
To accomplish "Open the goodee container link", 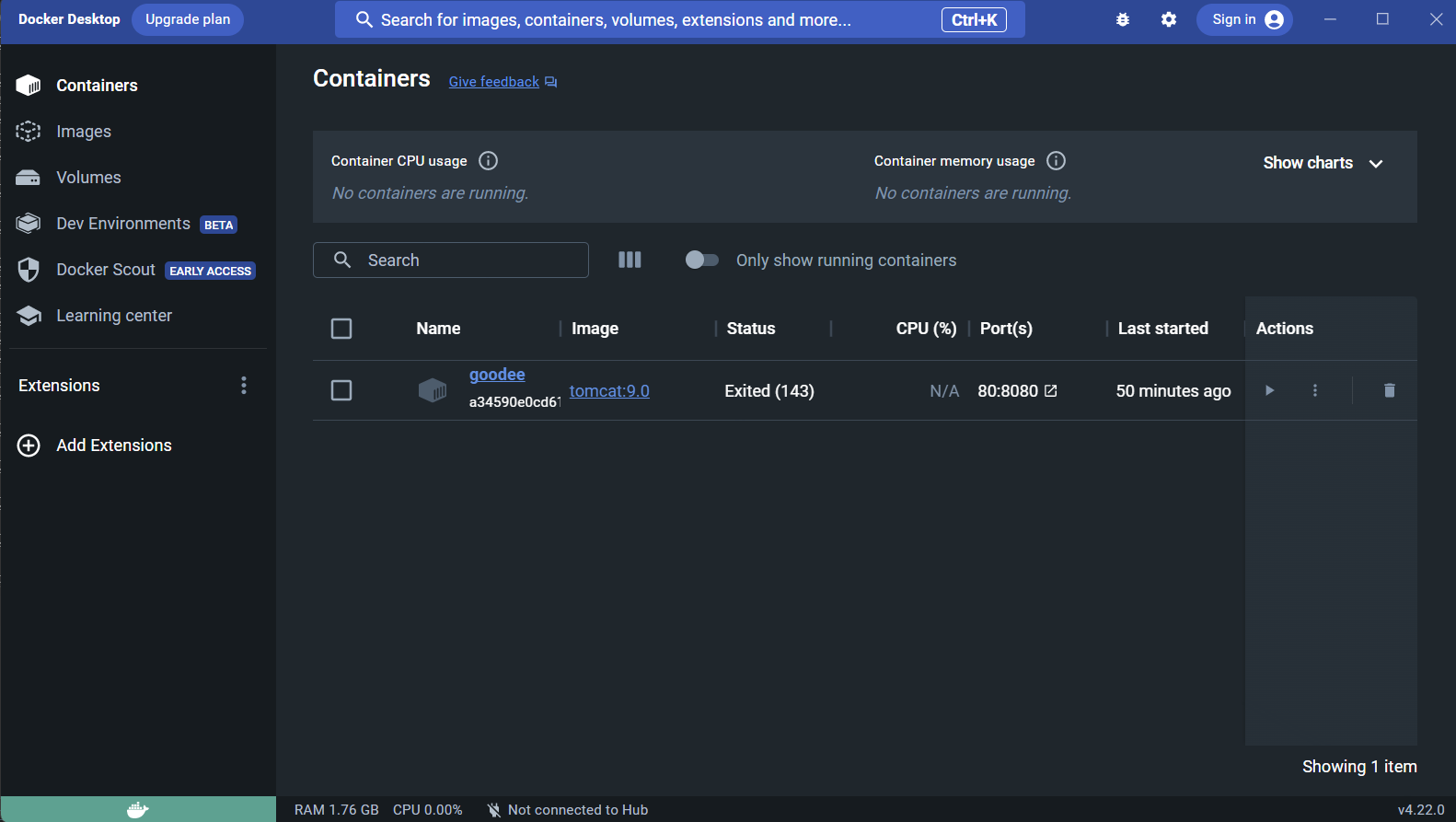I will pyautogui.click(x=497, y=375).
